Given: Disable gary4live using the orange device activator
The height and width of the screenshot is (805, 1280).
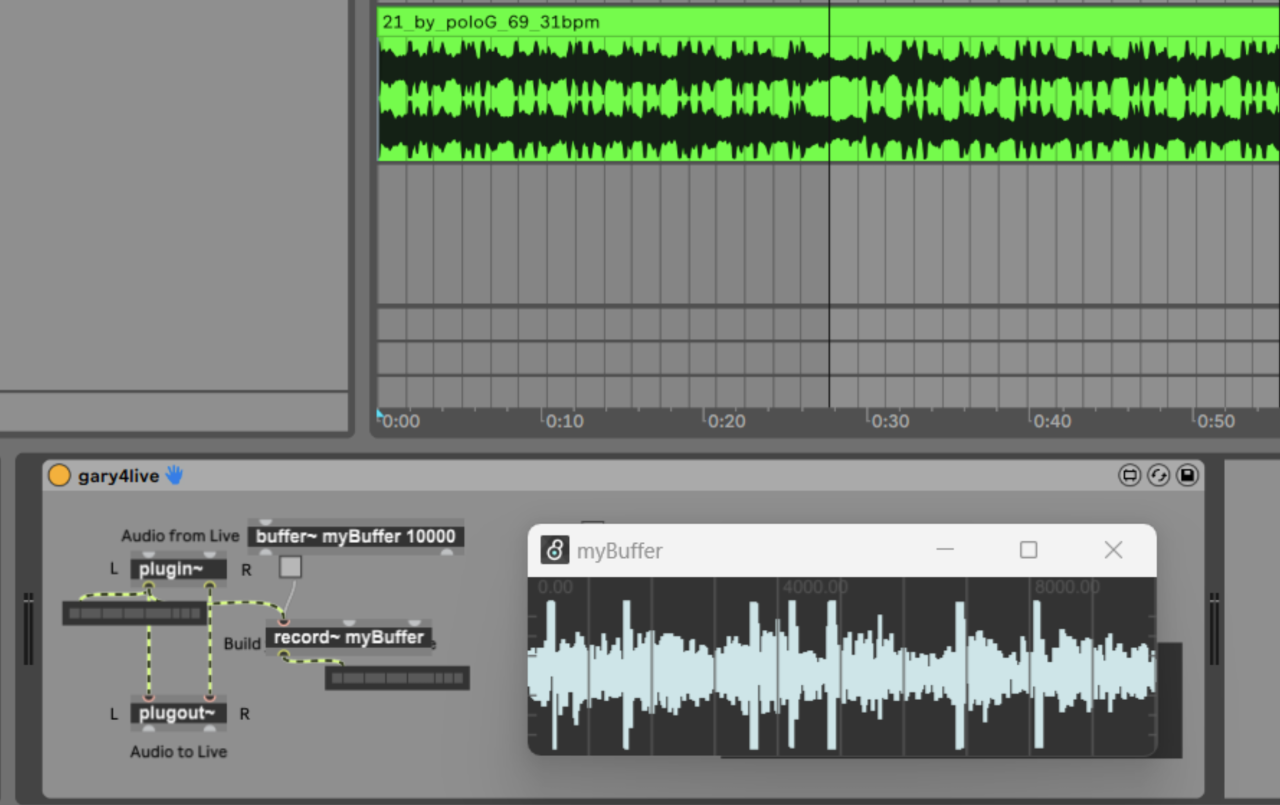Looking at the screenshot, I should (59, 474).
